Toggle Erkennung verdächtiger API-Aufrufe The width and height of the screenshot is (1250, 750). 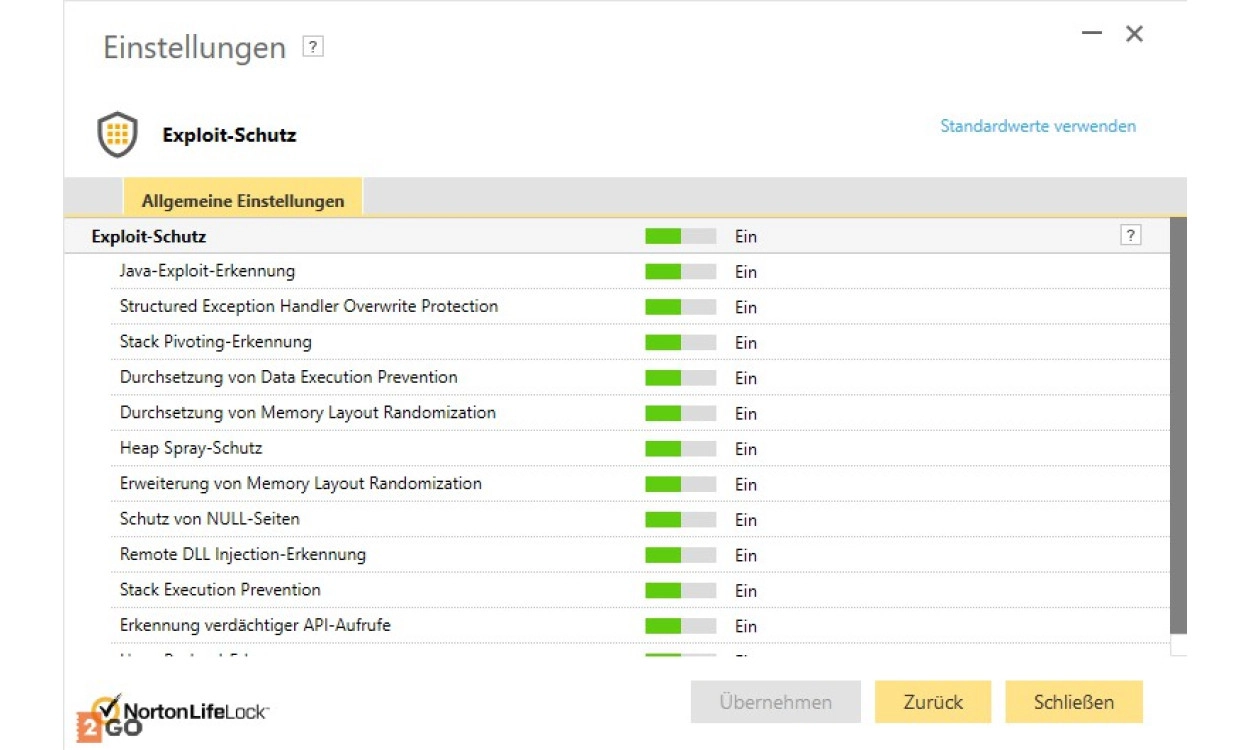(680, 626)
